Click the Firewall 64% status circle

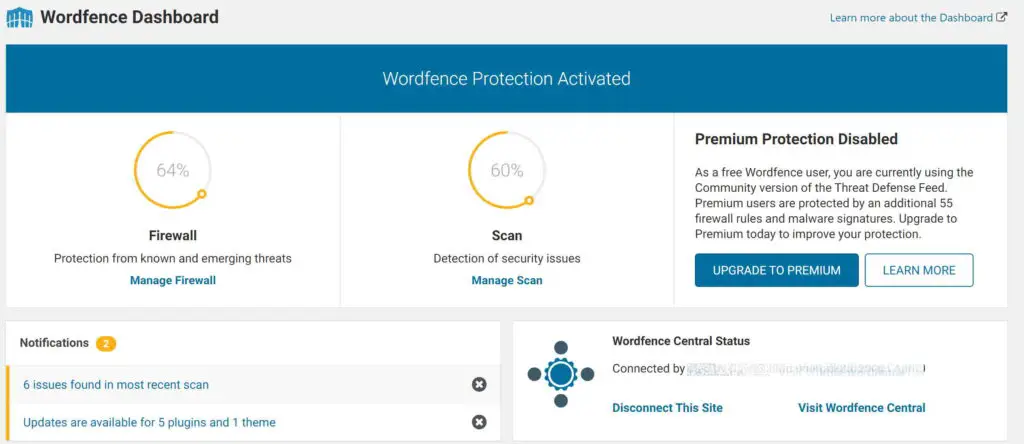coord(172,170)
